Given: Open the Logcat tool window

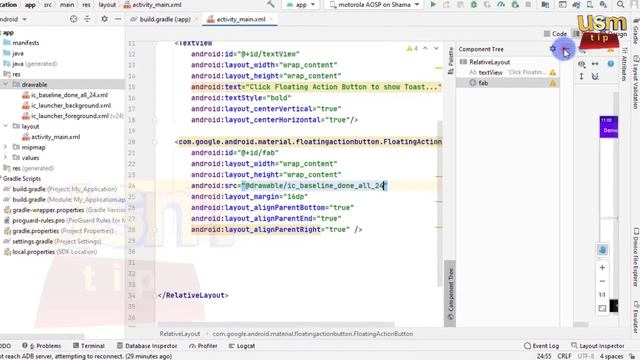Looking at the screenshot, I should point(242,346).
